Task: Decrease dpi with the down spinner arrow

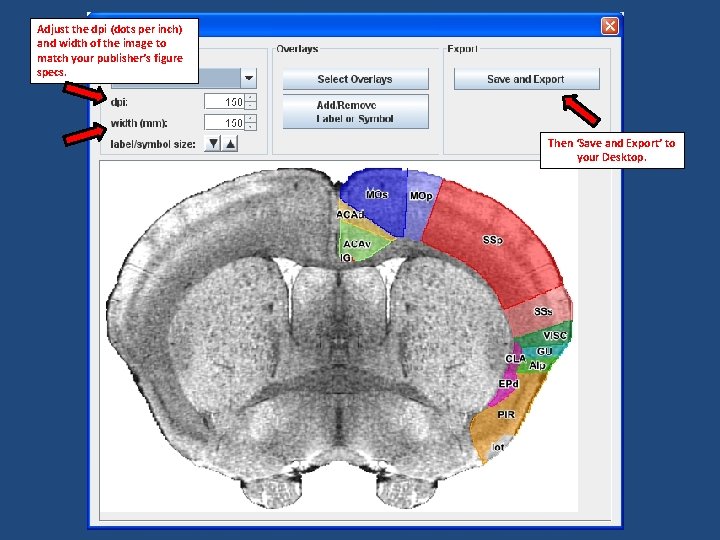Action: click(251, 106)
